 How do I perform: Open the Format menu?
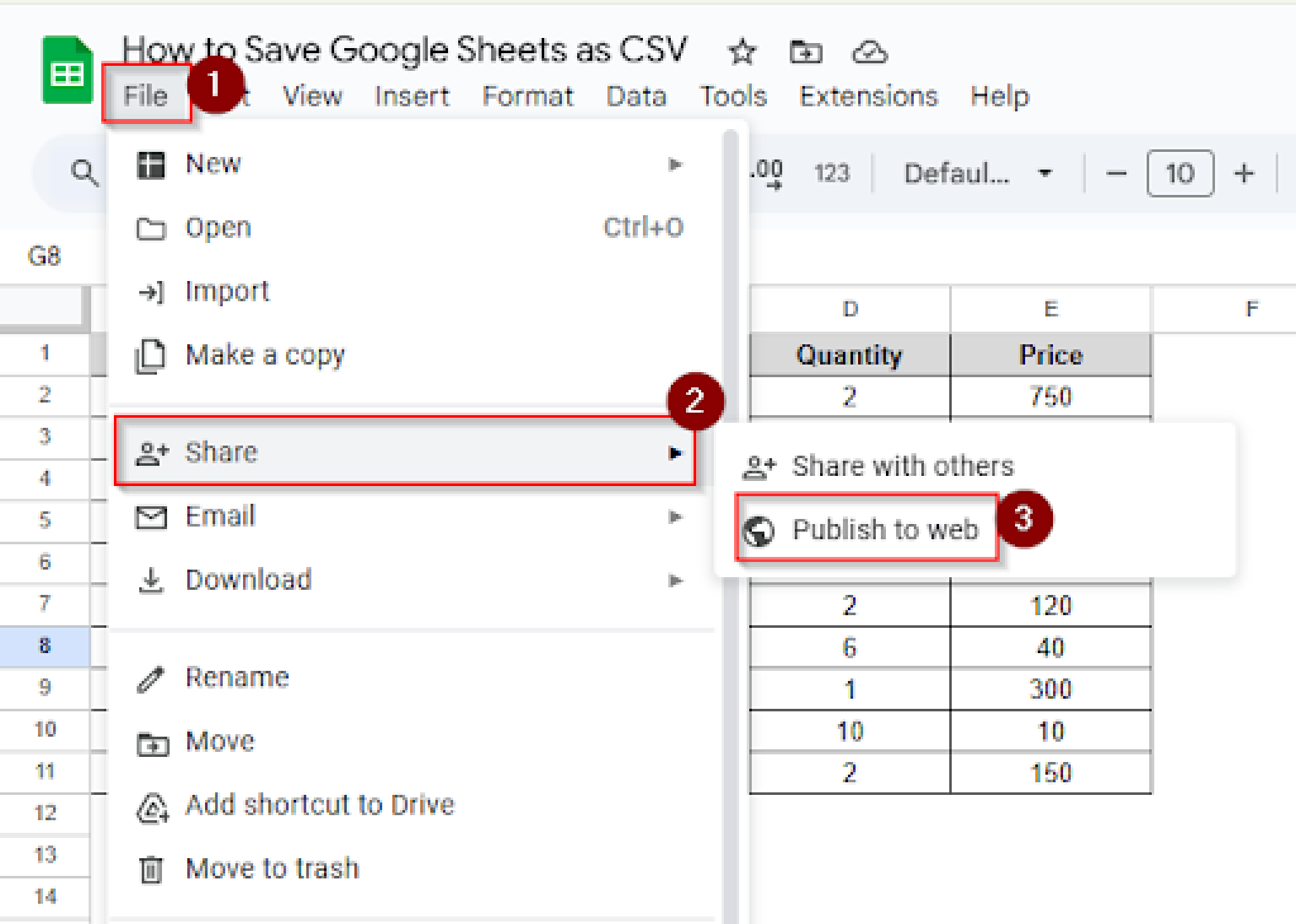[x=528, y=96]
